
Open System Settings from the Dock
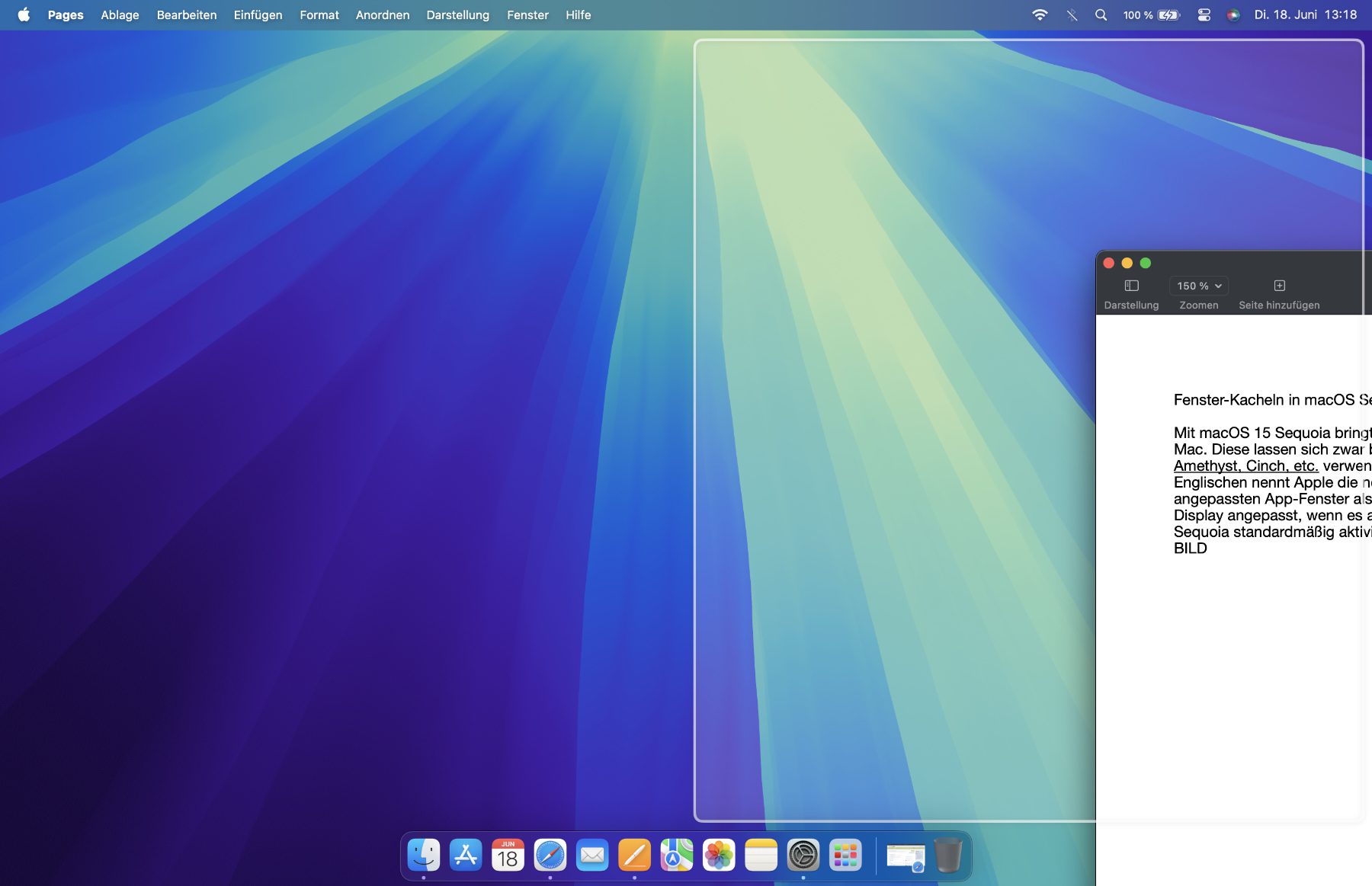click(803, 856)
